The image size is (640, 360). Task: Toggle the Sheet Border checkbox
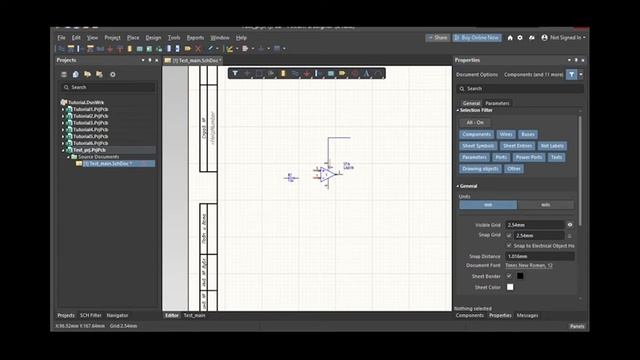point(509,276)
